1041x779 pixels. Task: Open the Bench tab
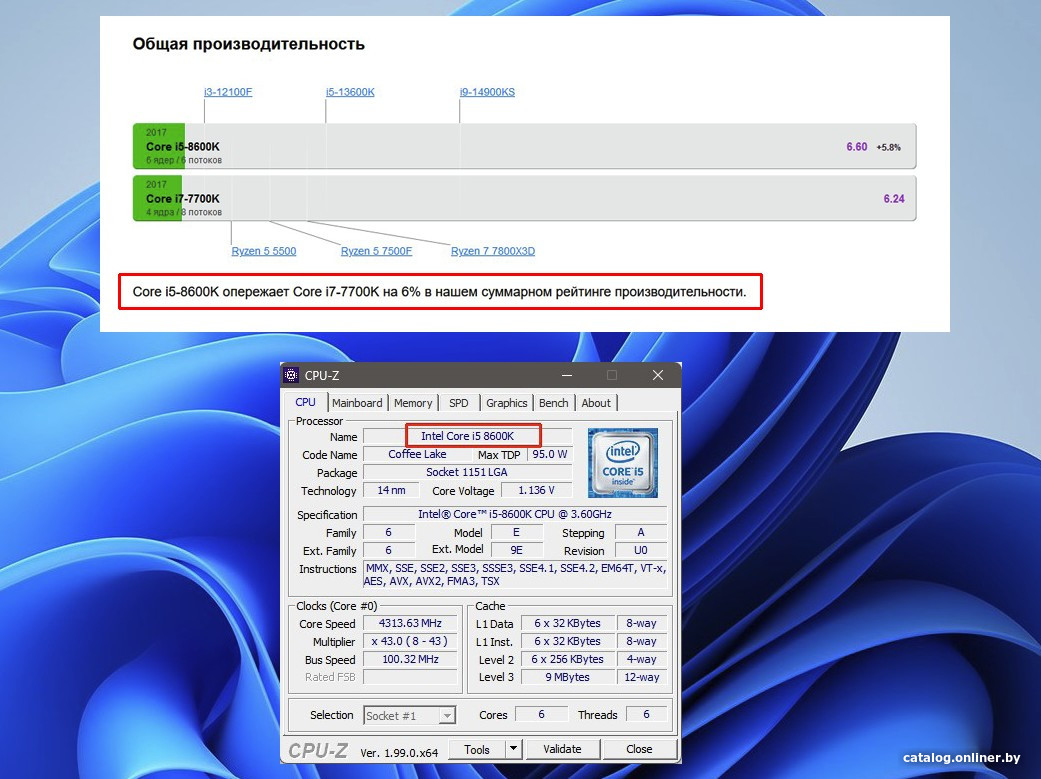pos(553,403)
